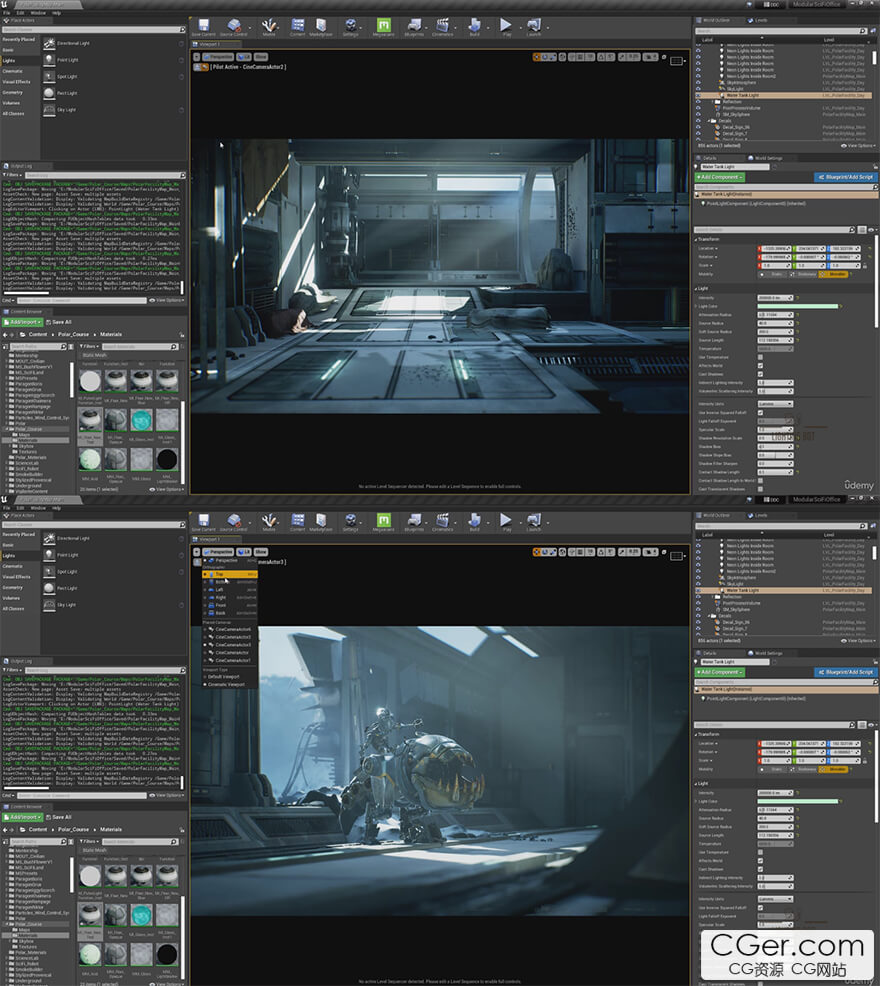Viewport: 880px width, 986px height.
Task: Select Sky Light in upper Place Actors panel
Action: tap(113, 109)
